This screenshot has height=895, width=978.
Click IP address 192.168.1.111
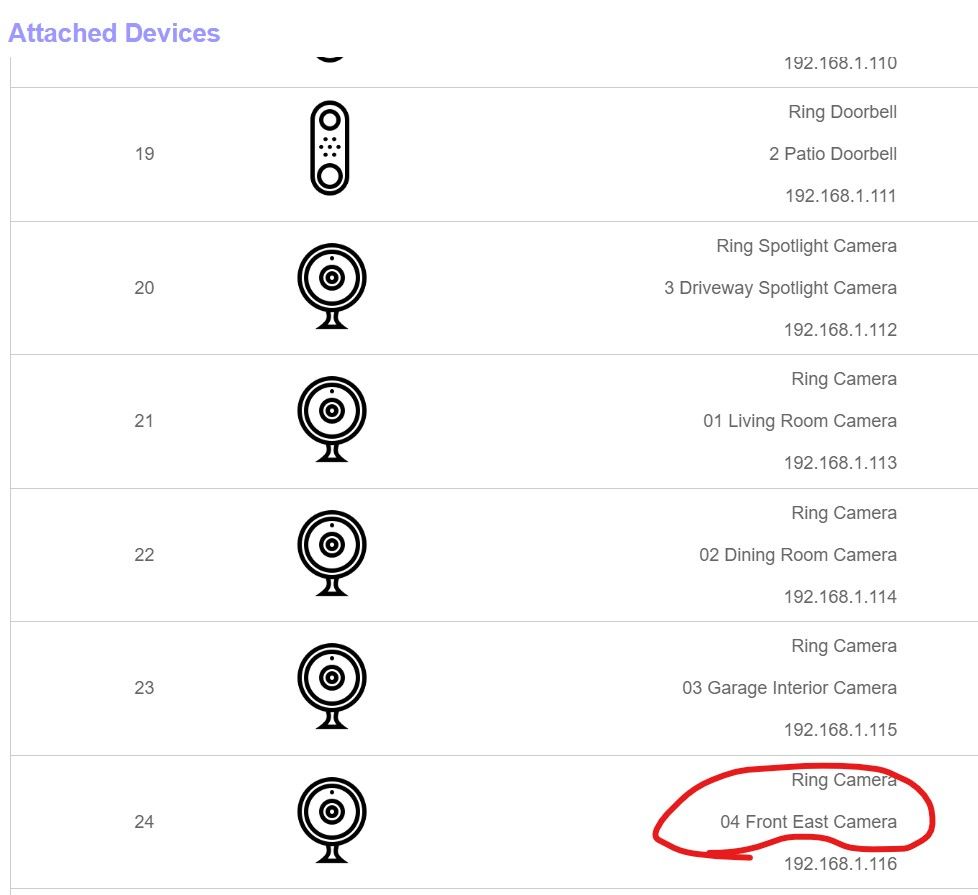tap(840, 196)
